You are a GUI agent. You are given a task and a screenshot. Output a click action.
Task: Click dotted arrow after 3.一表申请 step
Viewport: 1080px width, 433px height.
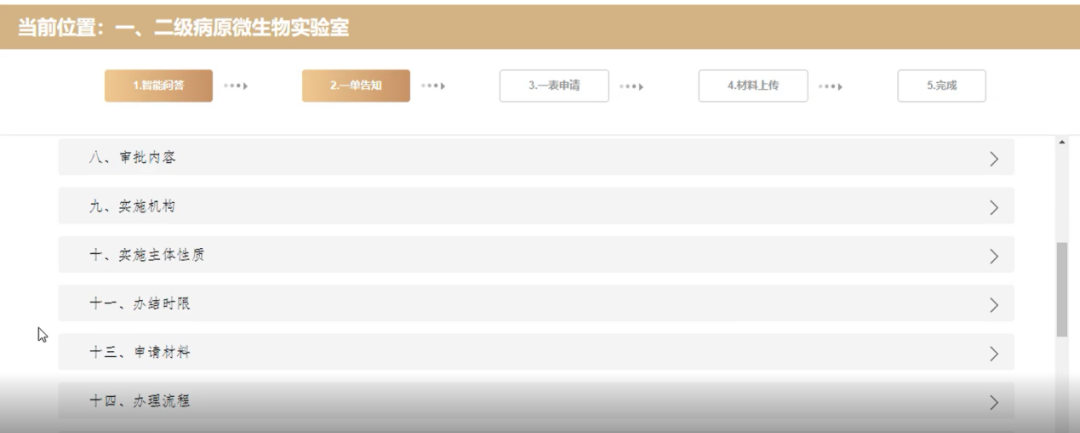pos(630,86)
